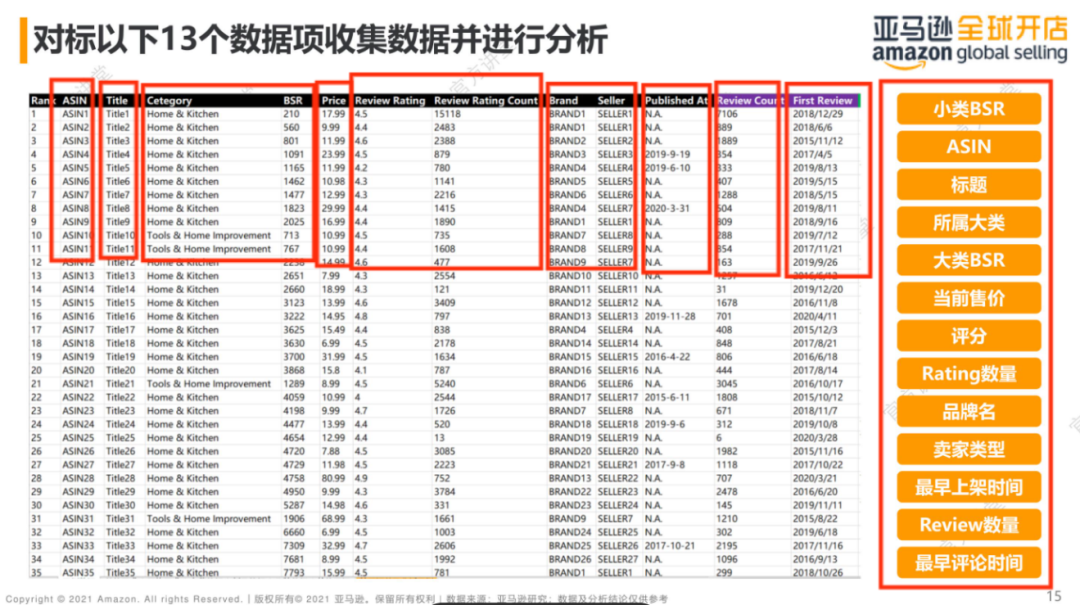The image size is (1080, 605).
Task: Click the 最早上架时间 button
Action: click(x=968, y=487)
